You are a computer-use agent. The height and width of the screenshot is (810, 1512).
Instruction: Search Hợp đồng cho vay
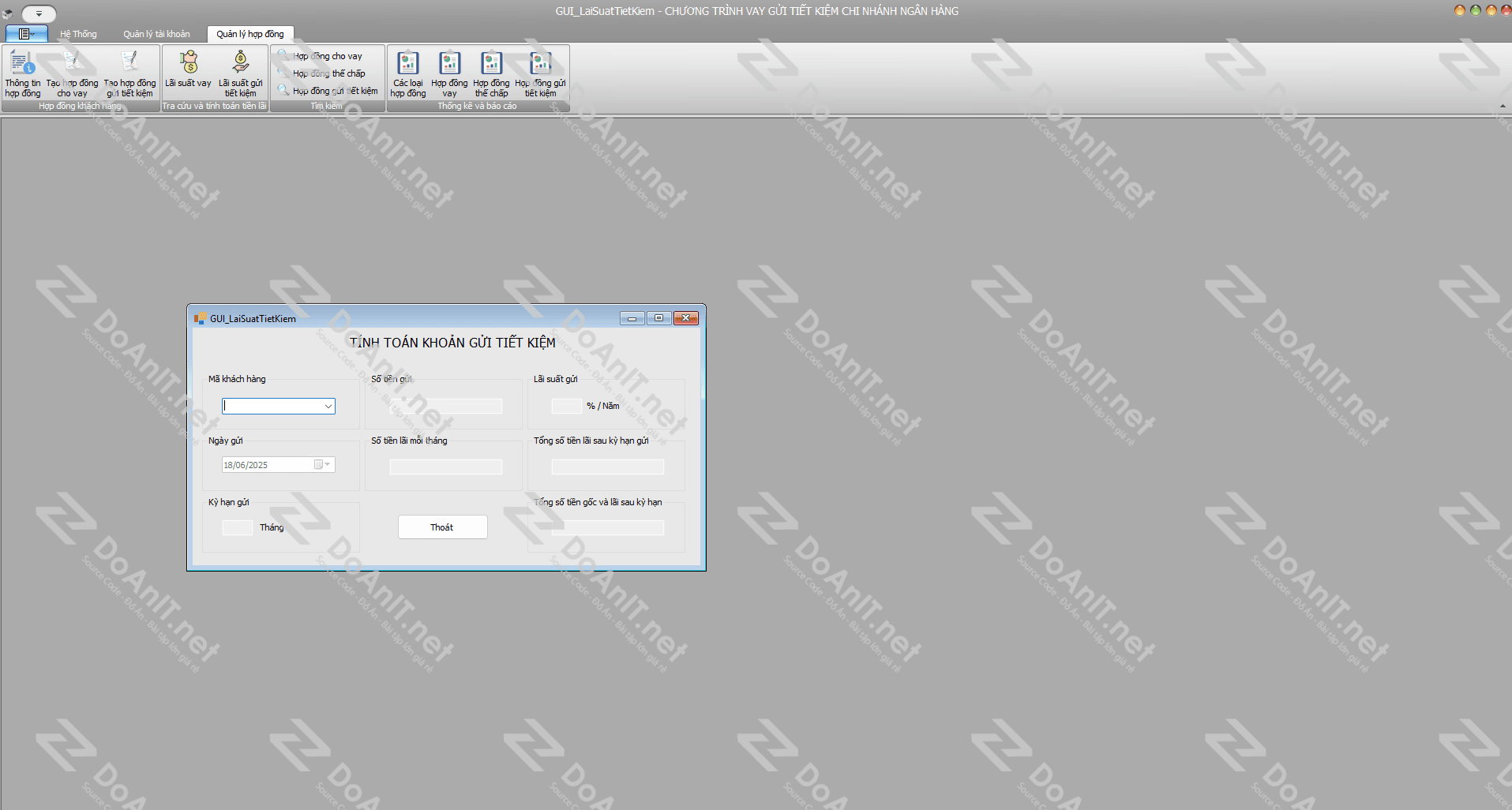321,56
